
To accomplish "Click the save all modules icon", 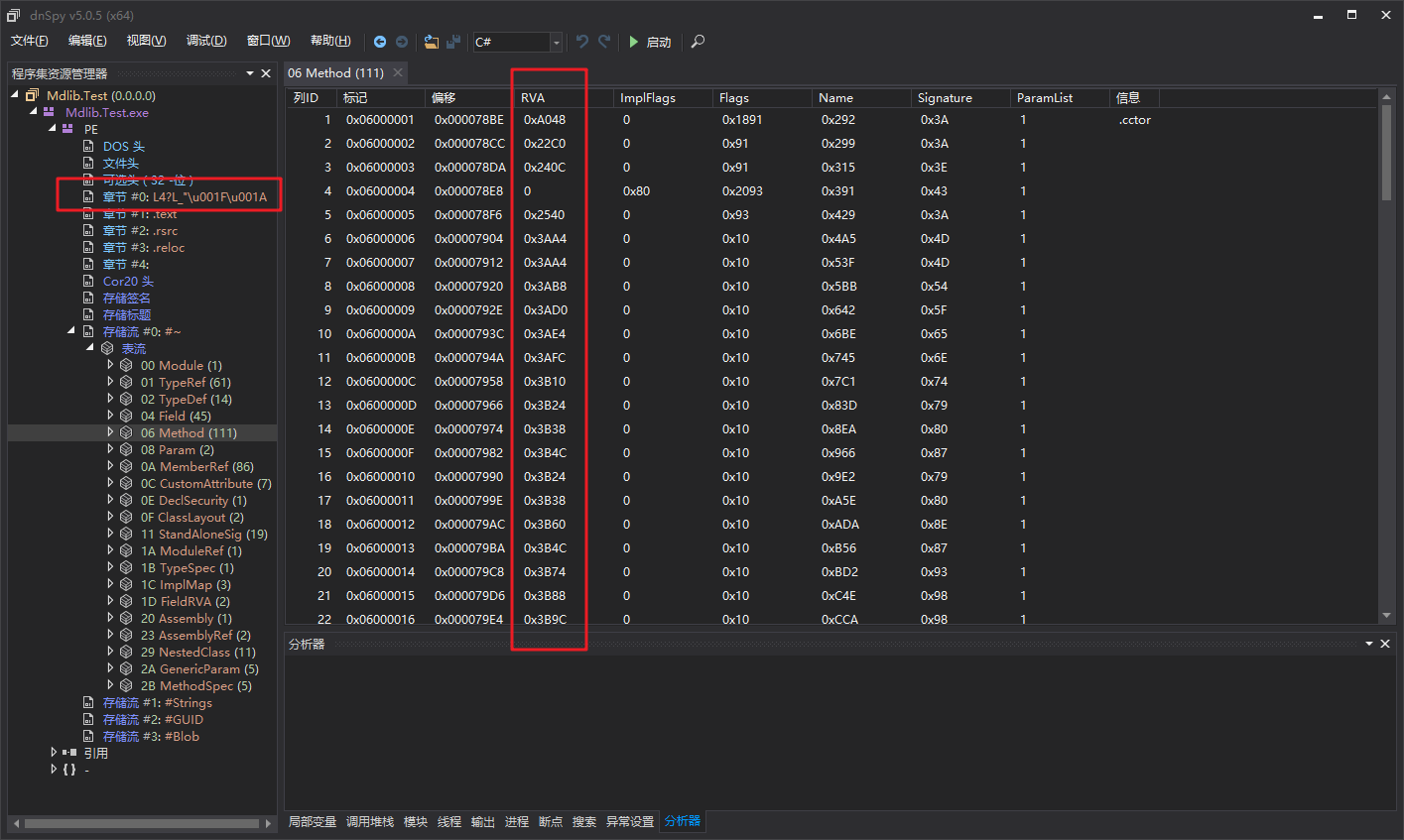I will click(x=452, y=42).
